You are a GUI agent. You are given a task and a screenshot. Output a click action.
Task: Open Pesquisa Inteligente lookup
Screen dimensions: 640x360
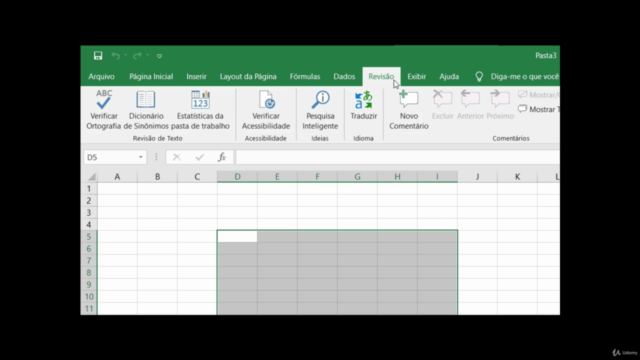pyautogui.click(x=320, y=110)
